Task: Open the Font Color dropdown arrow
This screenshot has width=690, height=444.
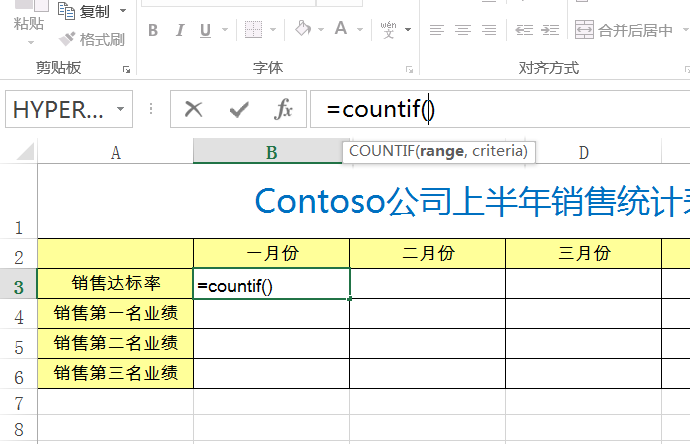Action: tap(360, 30)
